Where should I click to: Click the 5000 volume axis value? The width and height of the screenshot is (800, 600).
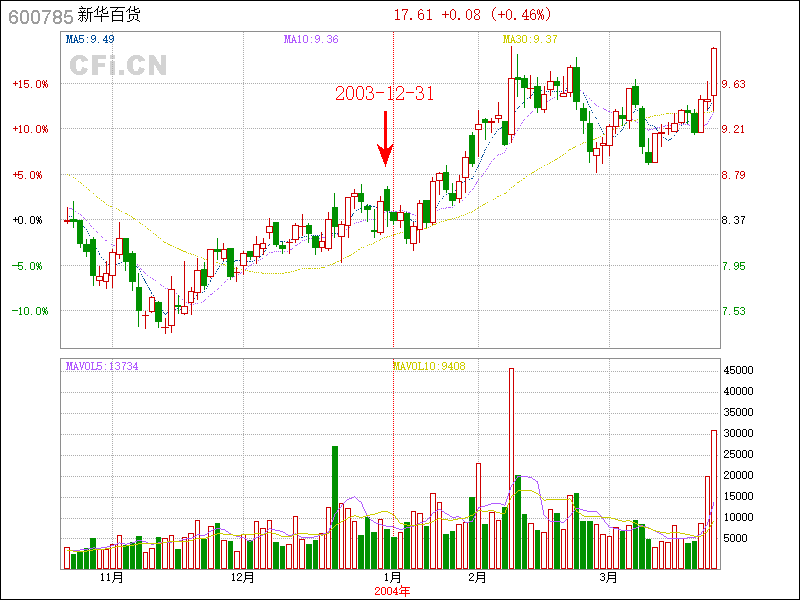[x=736, y=538]
